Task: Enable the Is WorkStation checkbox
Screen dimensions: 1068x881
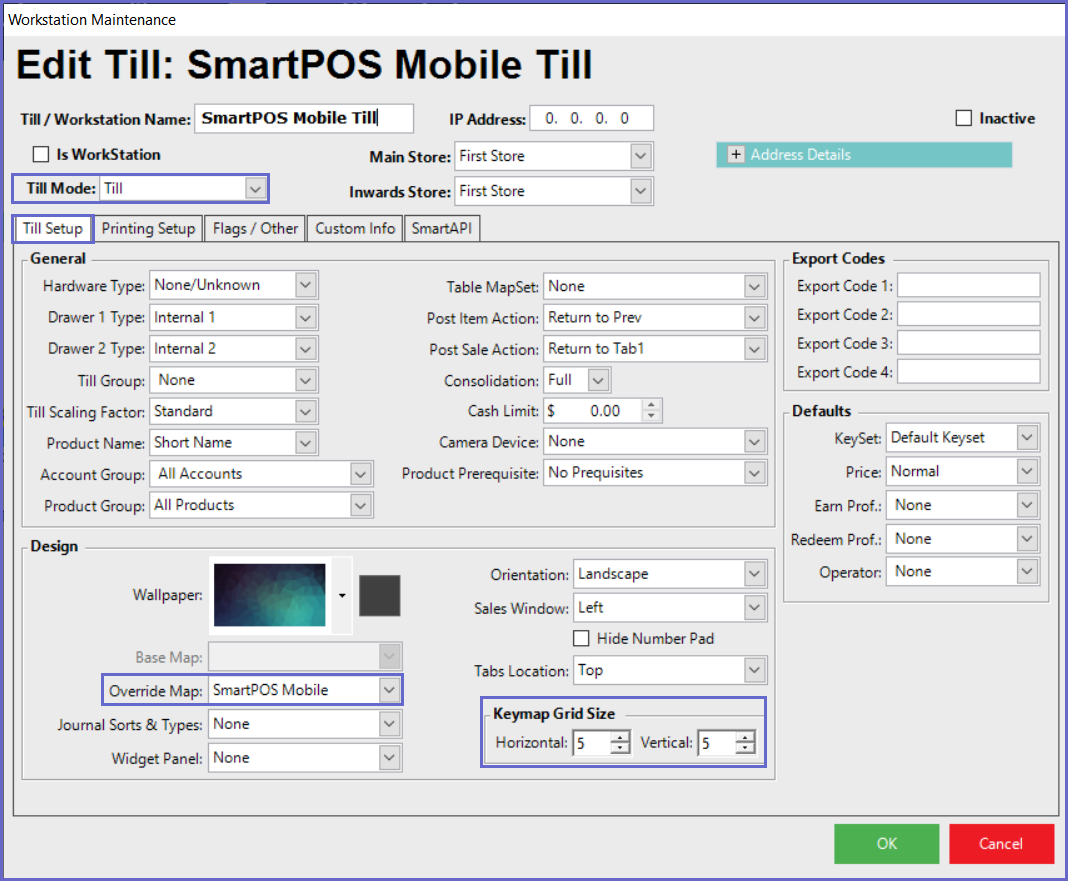Action: pos(41,155)
